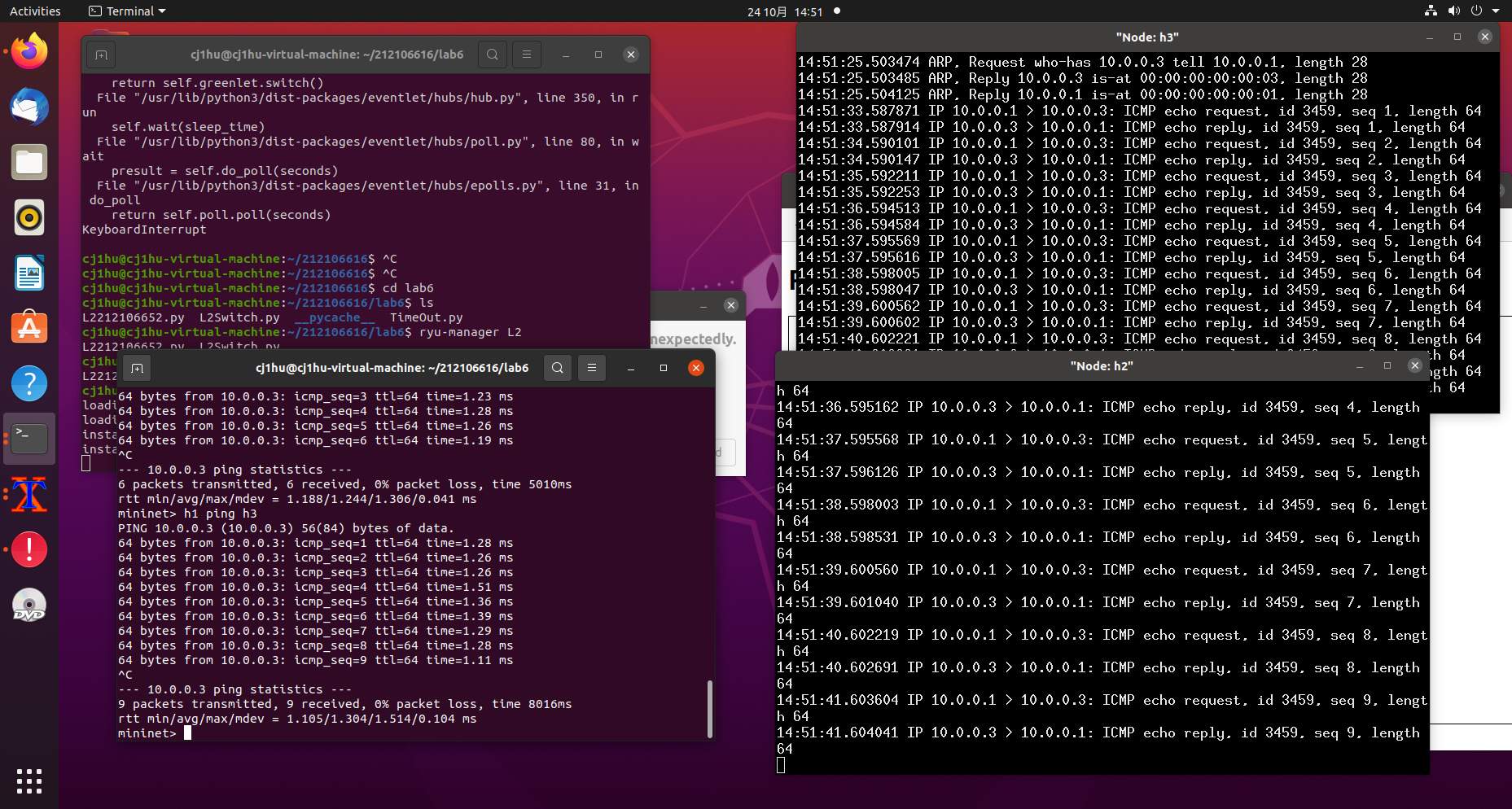Image resolution: width=1512 pixels, height=809 pixels.
Task: Close the front terminal with orange button
Action: click(x=696, y=368)
